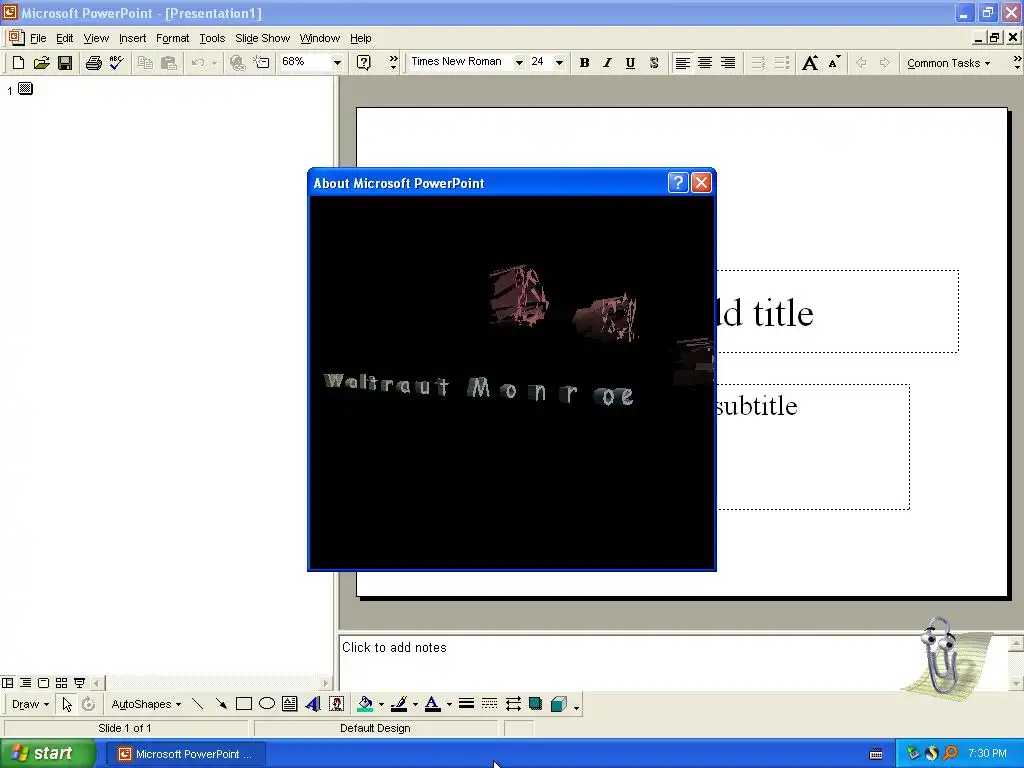The height and width of the screenshot is (768, 1024).
Task: Expand Standard toolbar More Buttons chevron
Action: pos(392,62)
